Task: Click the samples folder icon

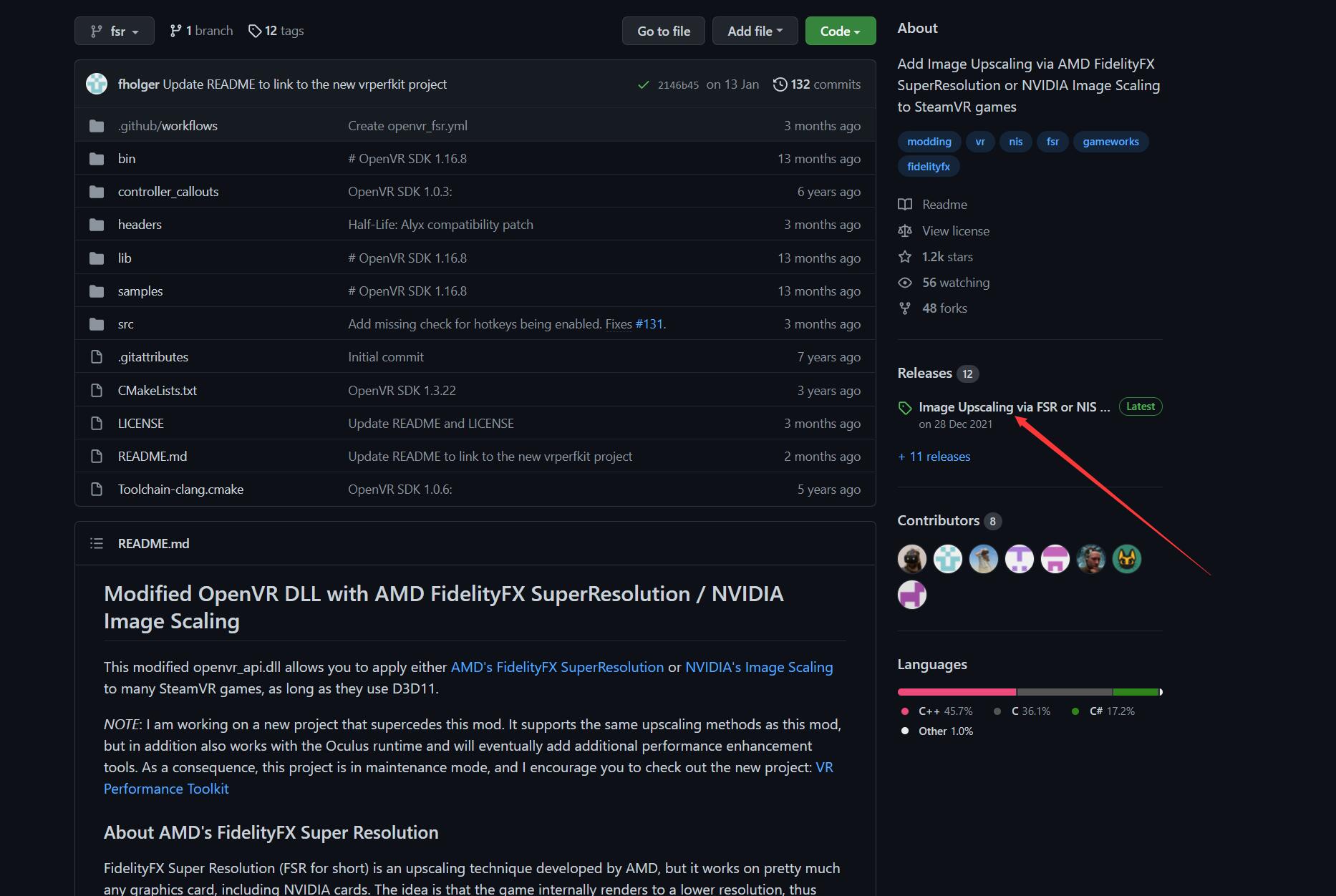Action: [97, 291]
